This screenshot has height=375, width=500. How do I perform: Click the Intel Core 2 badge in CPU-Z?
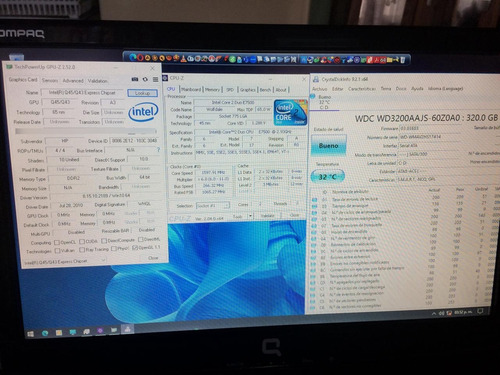pos(290,112)
